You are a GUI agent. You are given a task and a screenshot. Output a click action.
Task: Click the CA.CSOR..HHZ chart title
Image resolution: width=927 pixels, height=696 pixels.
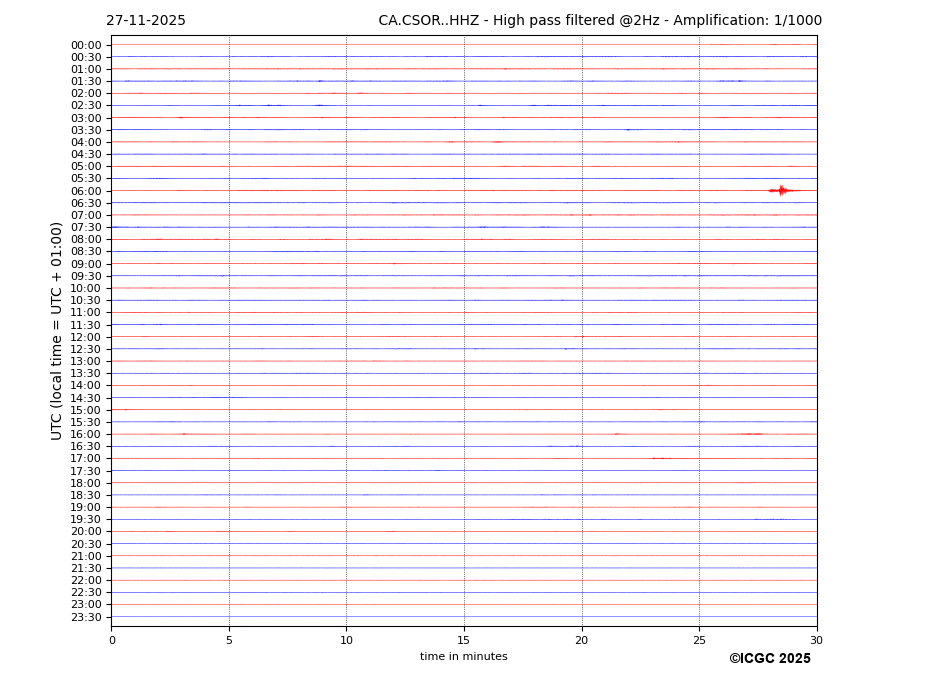[x=599, y=21]
